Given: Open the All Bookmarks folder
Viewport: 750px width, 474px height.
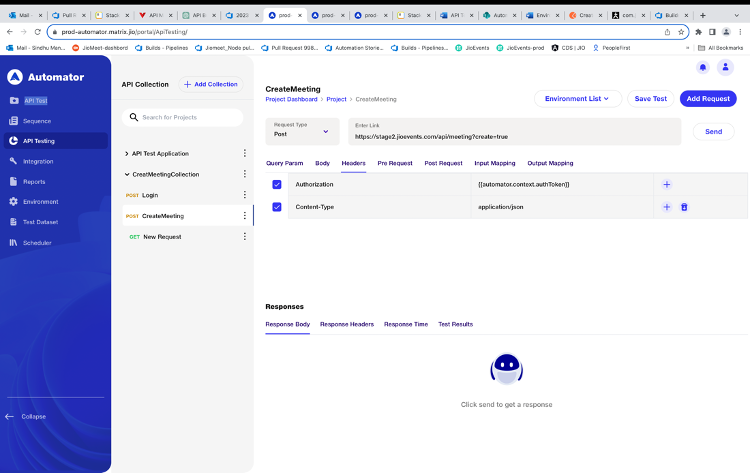Looking at the screenshot, I should point(721,48).
